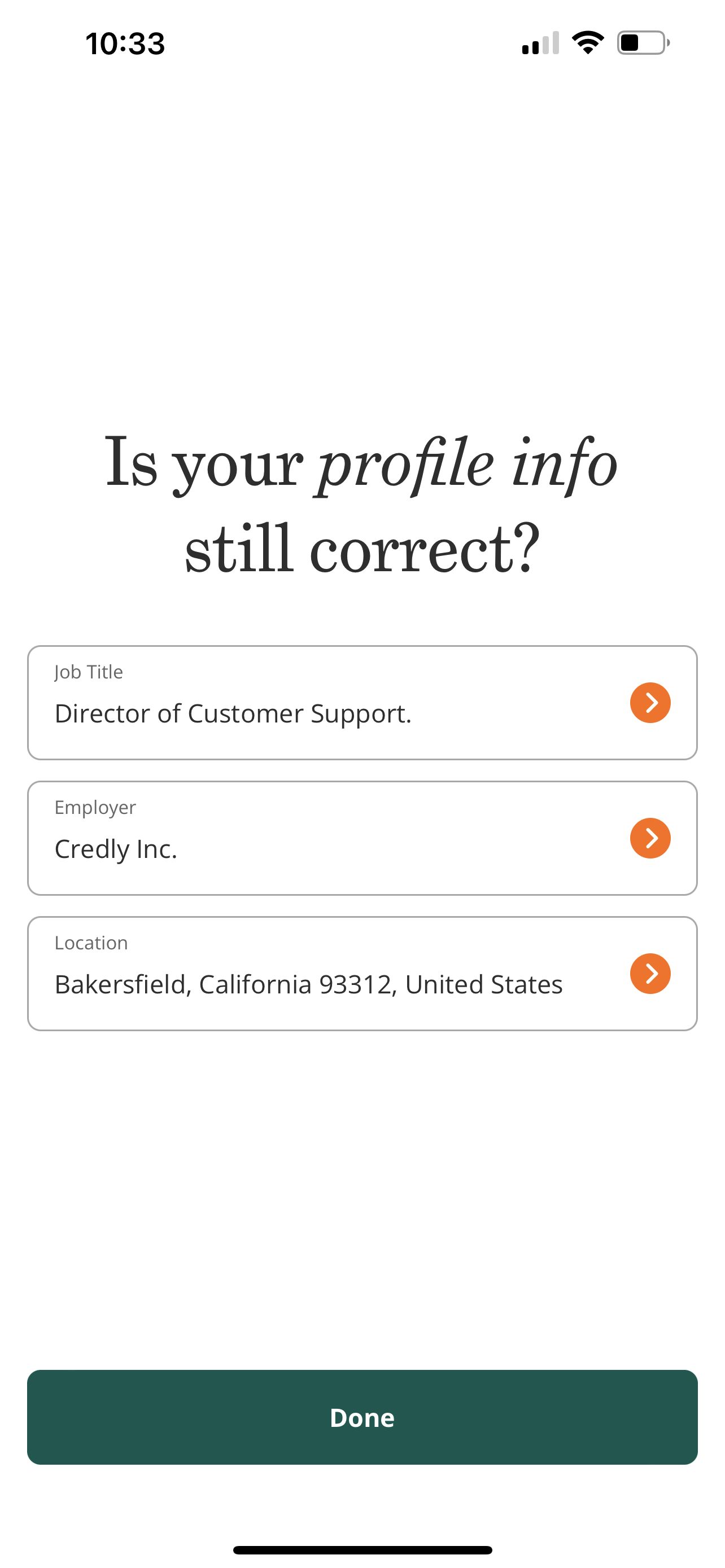Tap the orange arrow beside Employer

650,838
